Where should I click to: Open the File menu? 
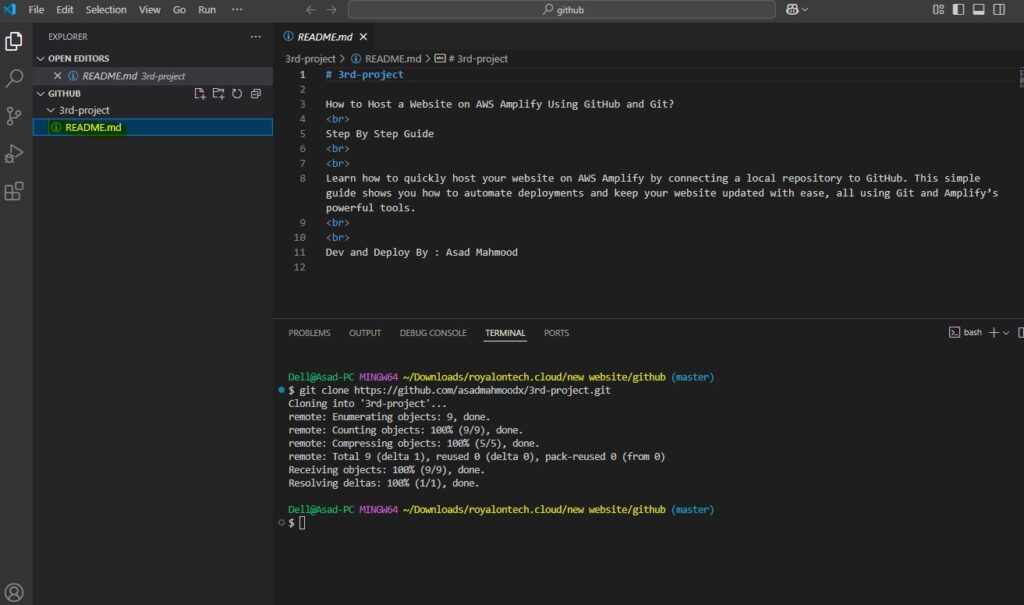click(36, 9)
